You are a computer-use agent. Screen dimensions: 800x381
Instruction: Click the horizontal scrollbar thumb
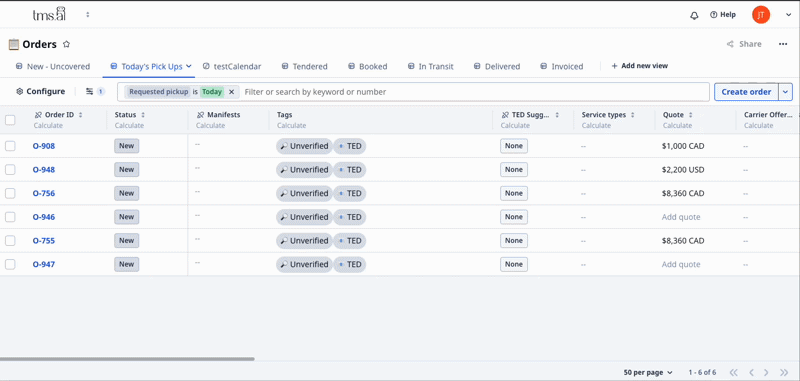[127, 359]
